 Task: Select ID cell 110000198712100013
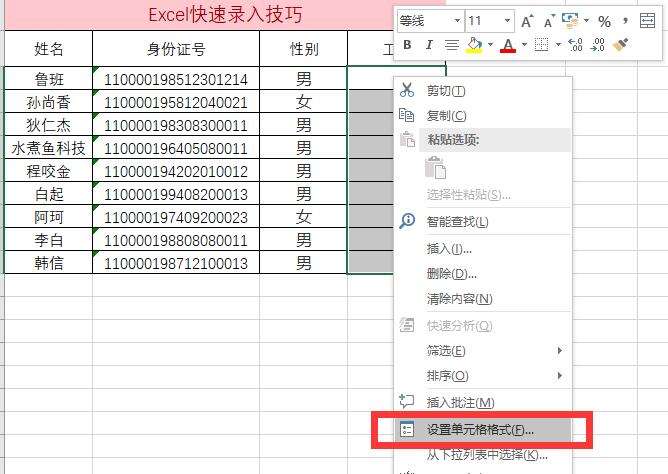coord(176,262)
